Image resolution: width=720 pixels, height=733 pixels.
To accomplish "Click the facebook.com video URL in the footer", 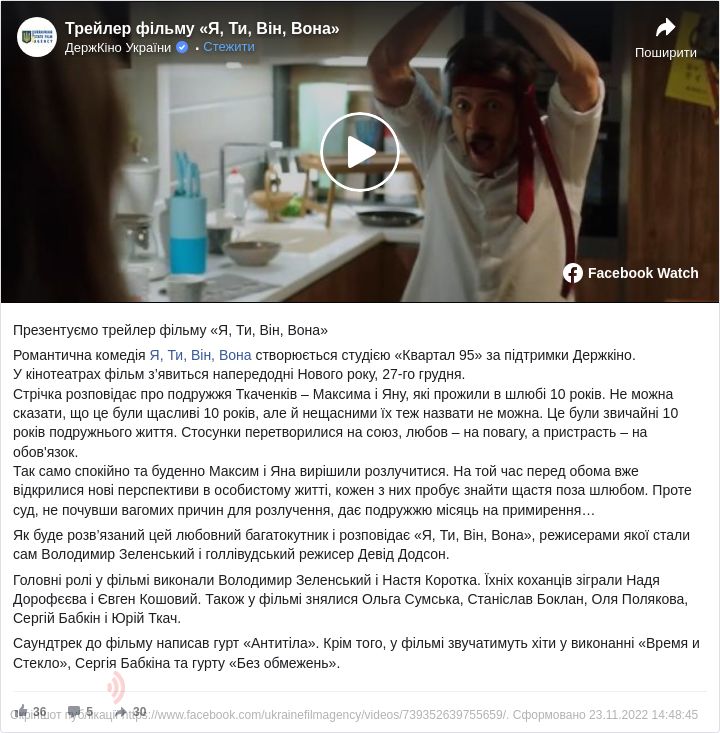I will click(x=314, y=715).
